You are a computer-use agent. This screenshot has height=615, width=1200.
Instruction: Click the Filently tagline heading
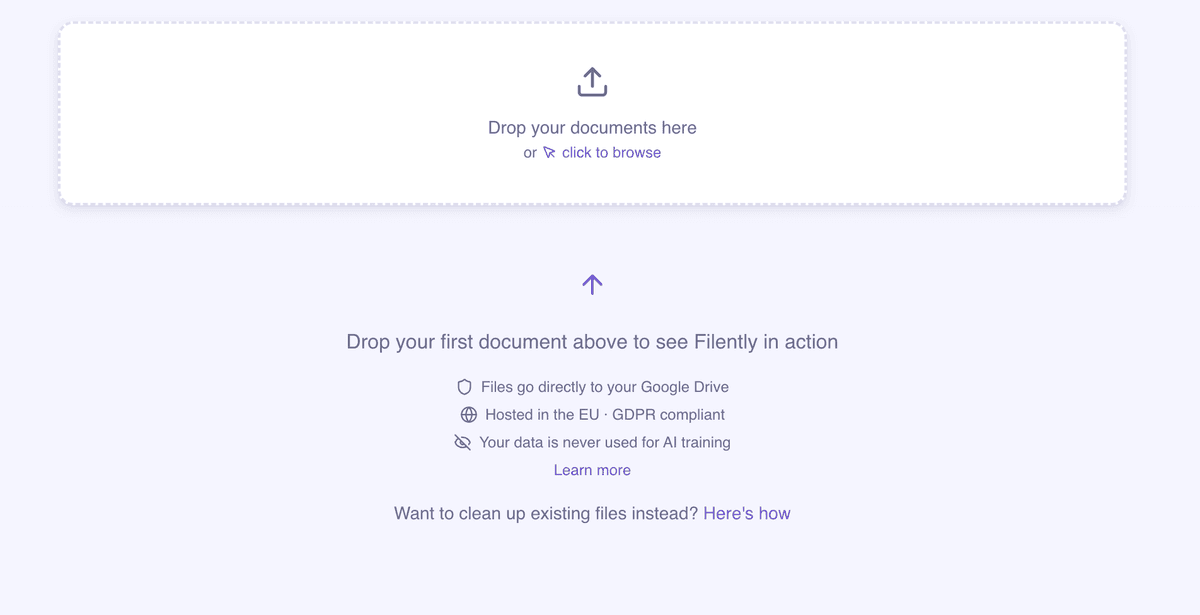pyautogui.click(x=592, y=341)
